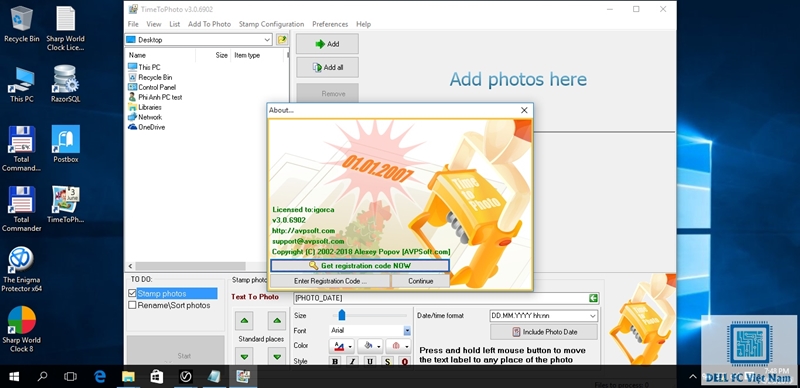
Task: Move the Size slider handle
Action: (x=342, y=316)
